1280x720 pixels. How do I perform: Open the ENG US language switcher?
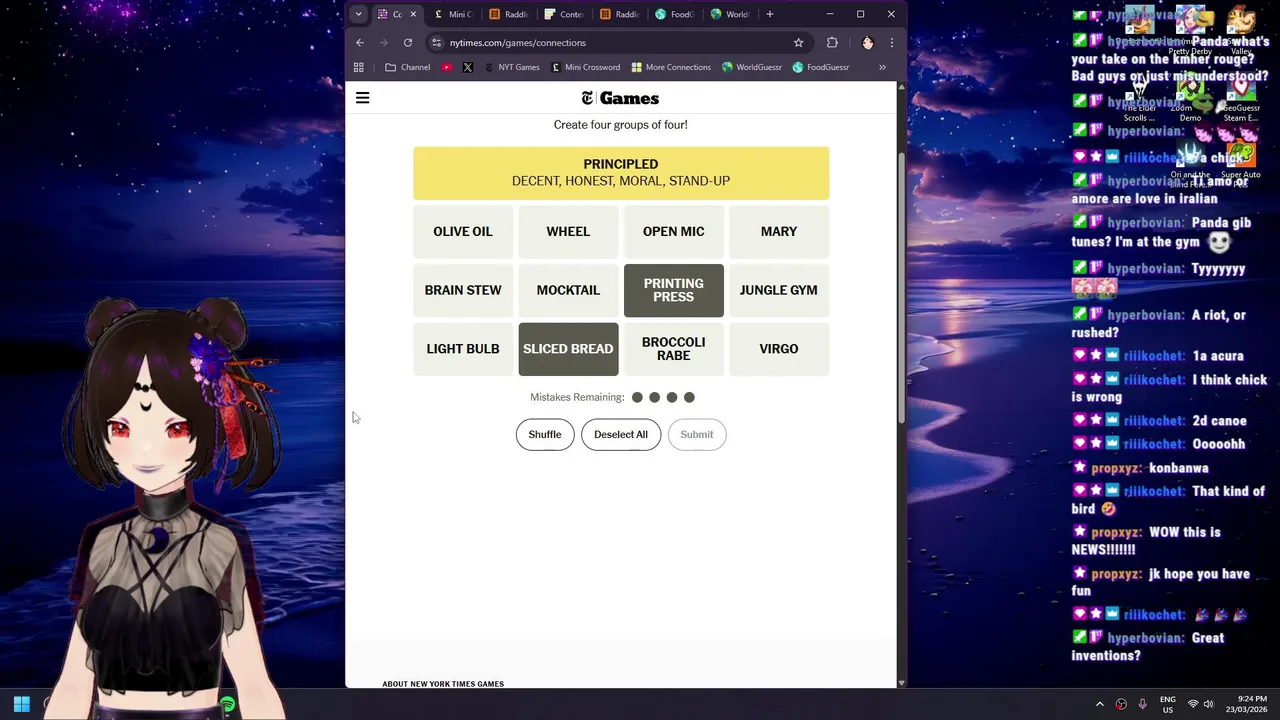pos(1168,704)
